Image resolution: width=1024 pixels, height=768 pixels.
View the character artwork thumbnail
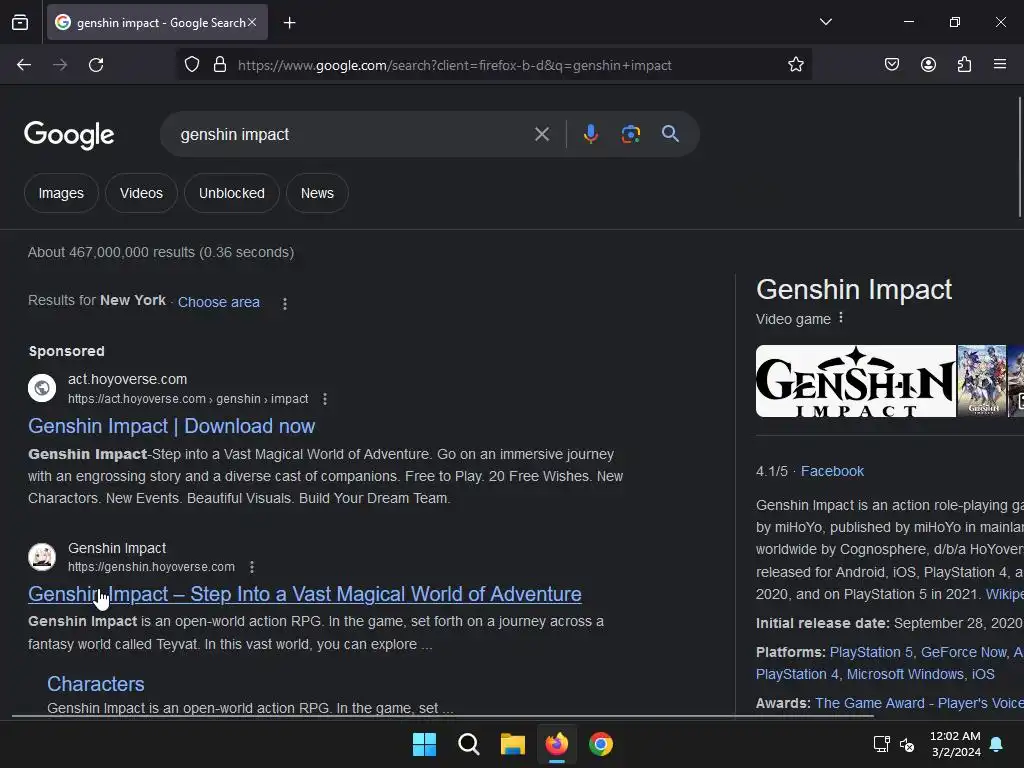(982, 381)
